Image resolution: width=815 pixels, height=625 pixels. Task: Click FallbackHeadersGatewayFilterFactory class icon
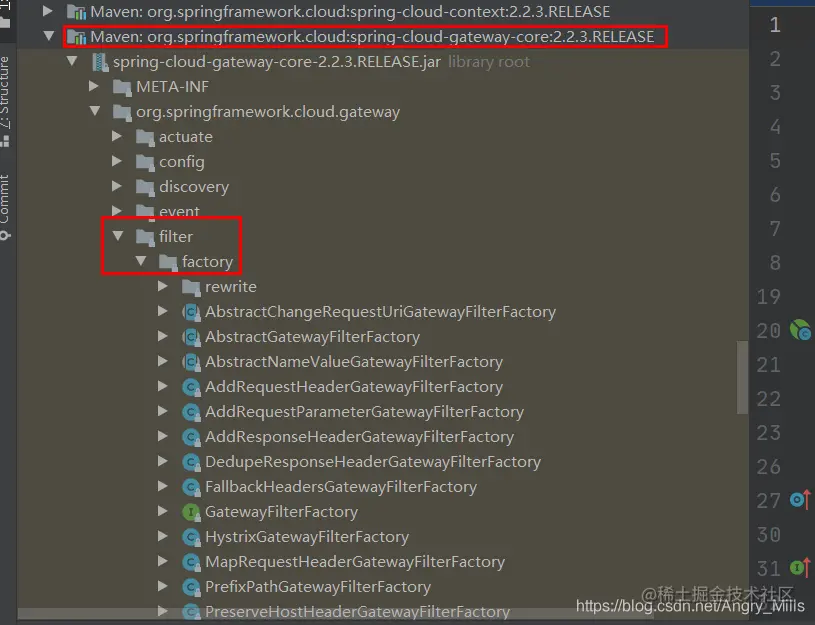tap(191, 487)
